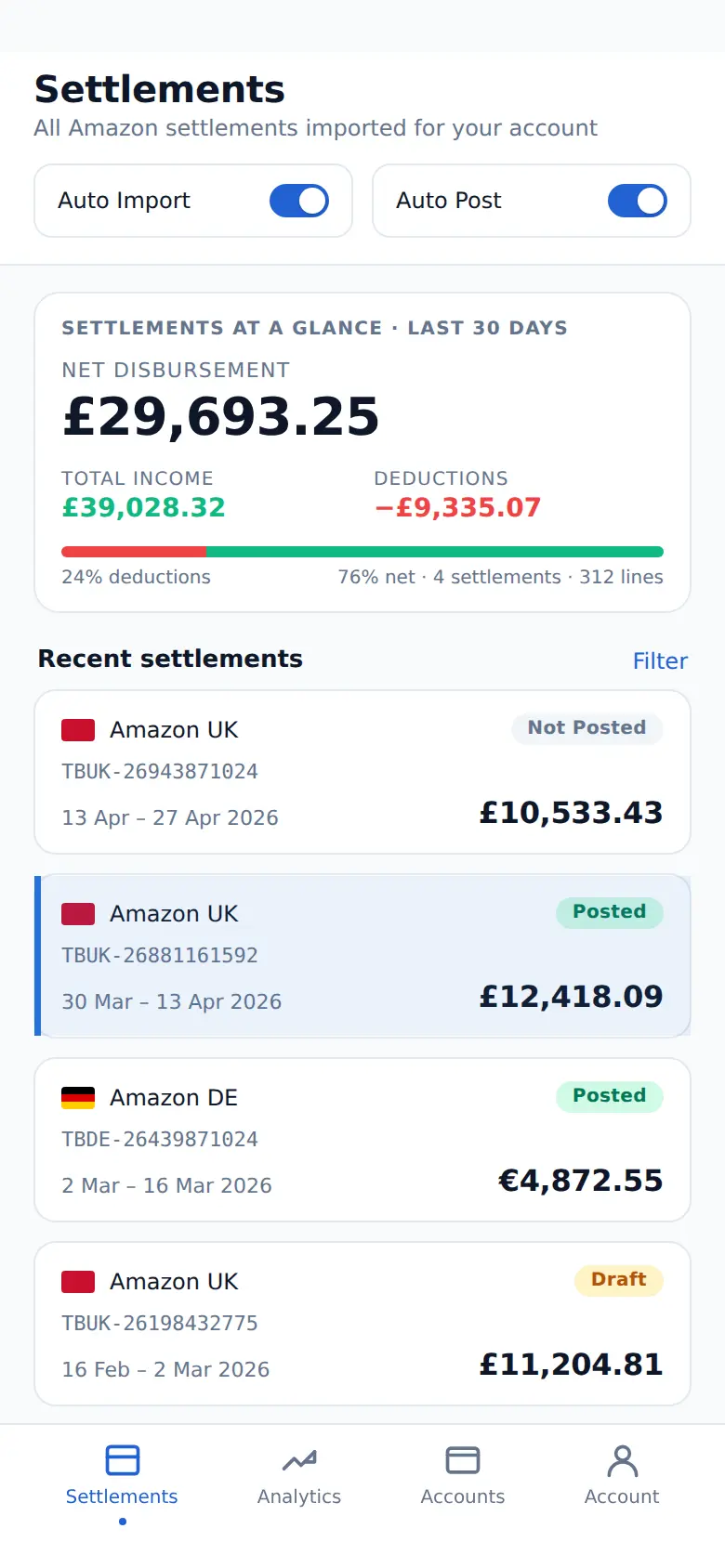Screen dimensions: 725x1568
Task: Turn off the Auto Post switch
Action: (x=638, y=201)
